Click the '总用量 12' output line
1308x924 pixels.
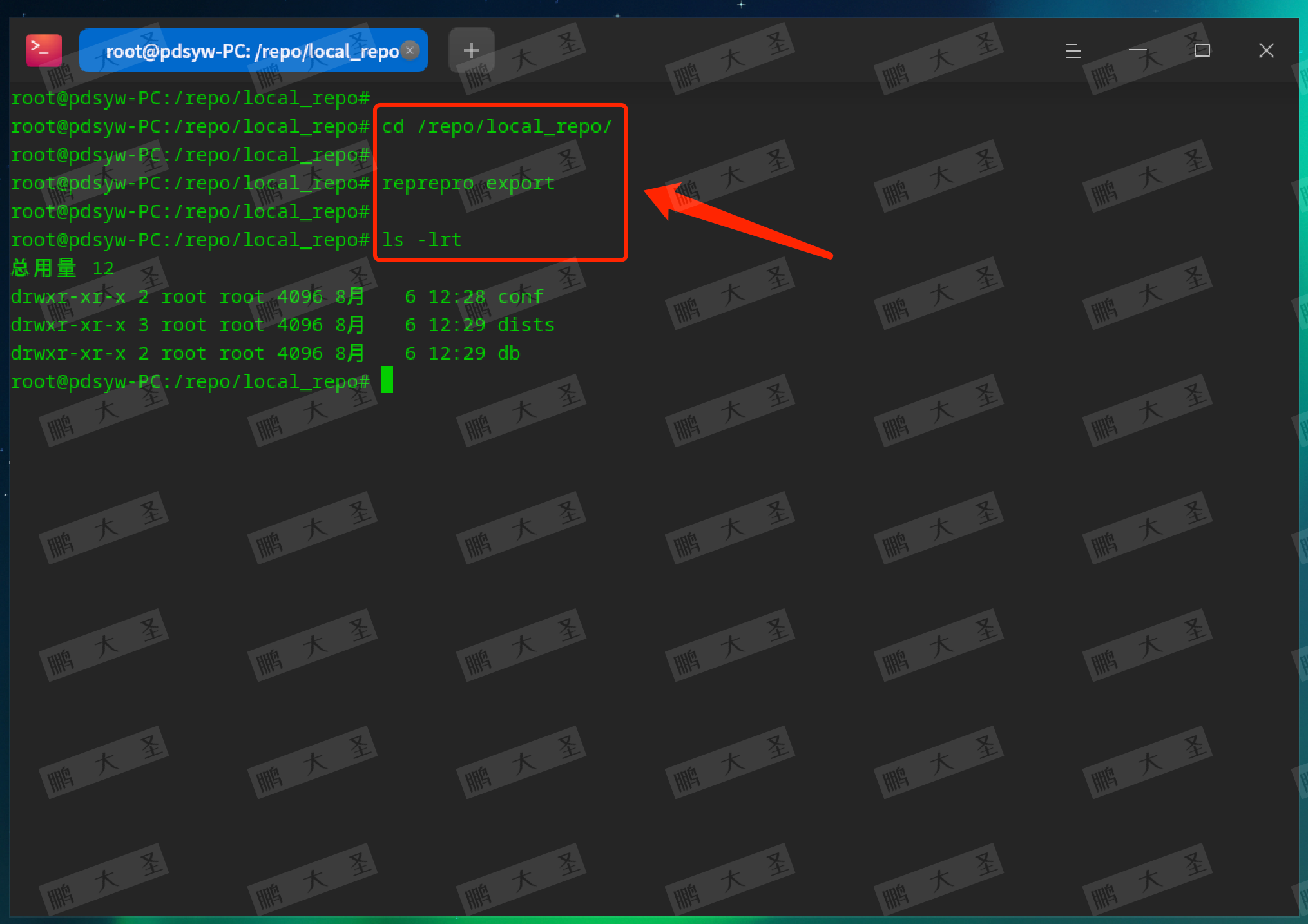pyautogui.click(x=63, y=268)
